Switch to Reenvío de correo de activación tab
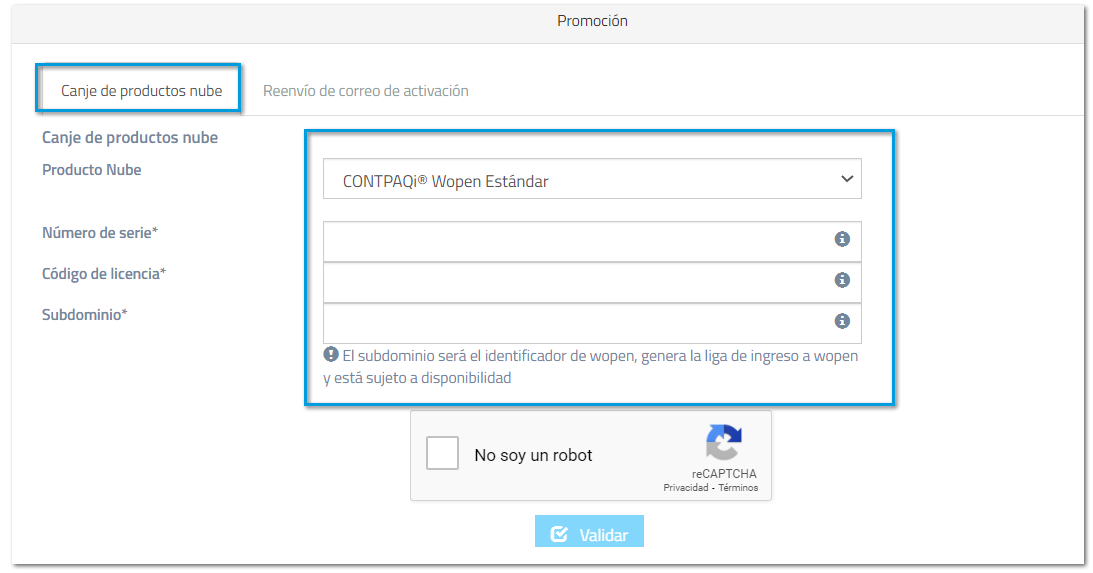1093x573 pixels. (x=365, y=91)
